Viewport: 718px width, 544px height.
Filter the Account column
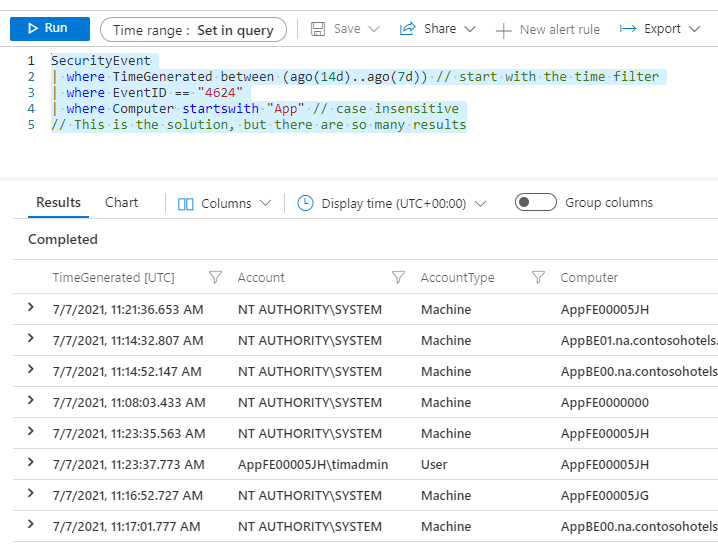pyautogui.click(x=398, y=277)
